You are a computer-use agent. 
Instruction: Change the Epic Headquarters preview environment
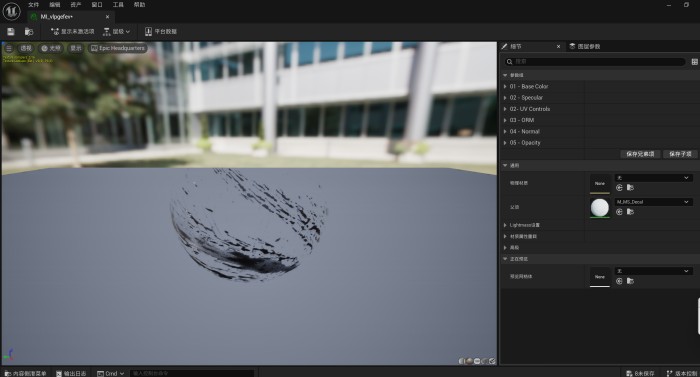pyautogui.click(x=118, y=48)
